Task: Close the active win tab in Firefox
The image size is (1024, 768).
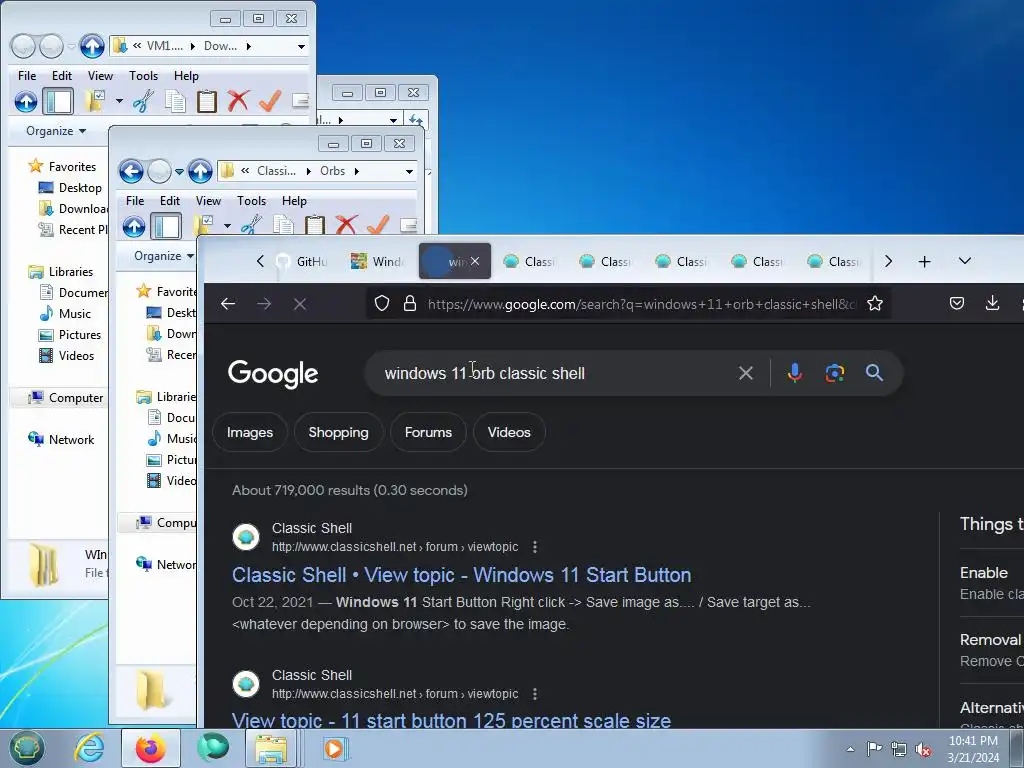Action: point(475,261)
